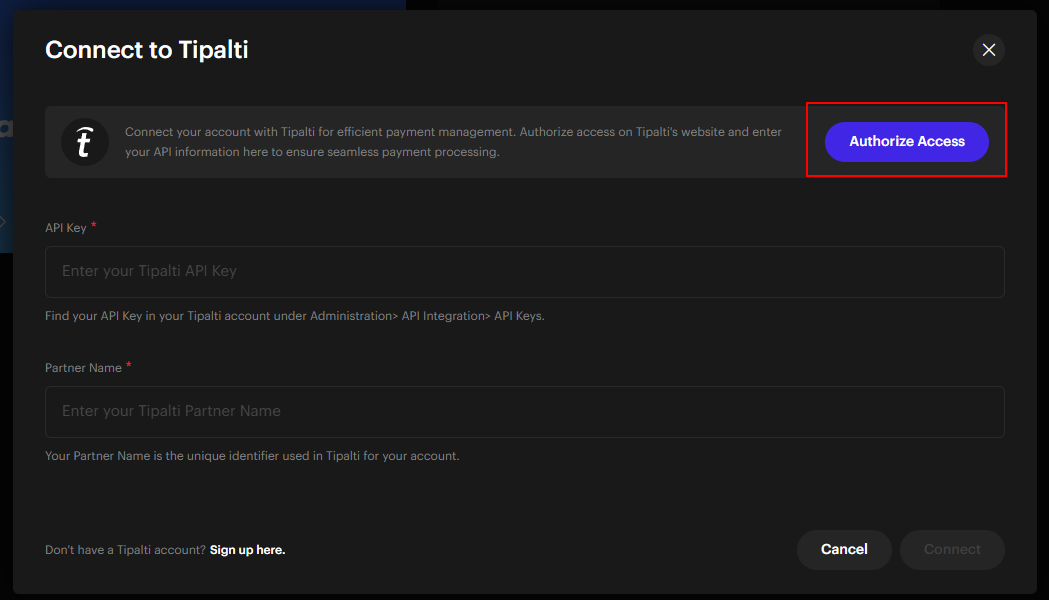Select the Partner Name label
Screen dimensions: 1049x600
(83, 368)
